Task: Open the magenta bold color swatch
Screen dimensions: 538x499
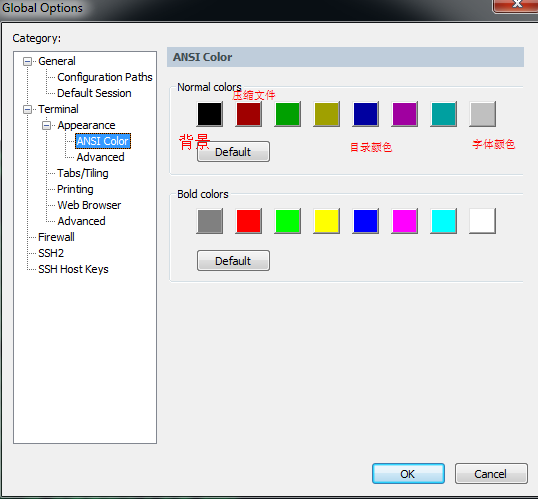Action: (x=405, y=221)
